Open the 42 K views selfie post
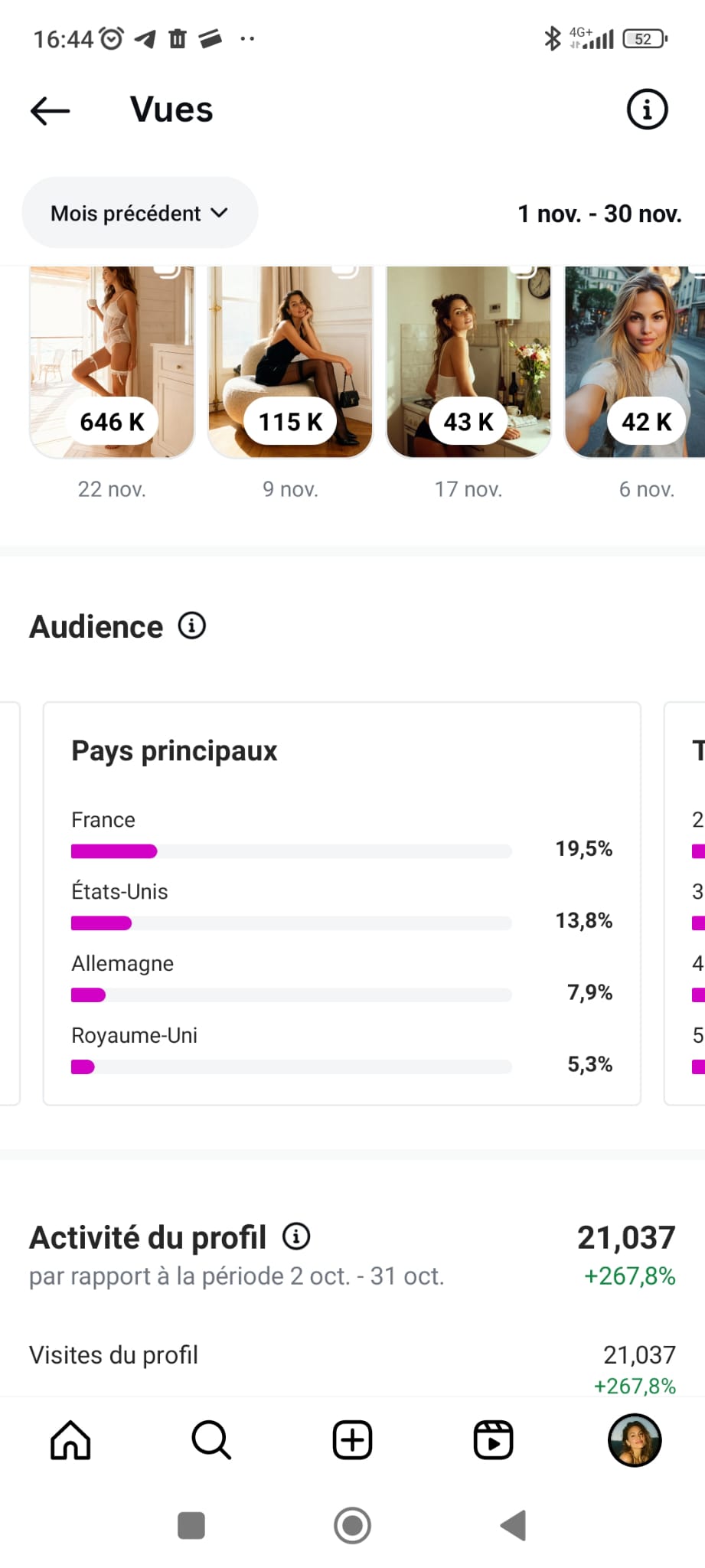Image resolution: width=705 pixels, height=1568 pixels. (635, 361)
